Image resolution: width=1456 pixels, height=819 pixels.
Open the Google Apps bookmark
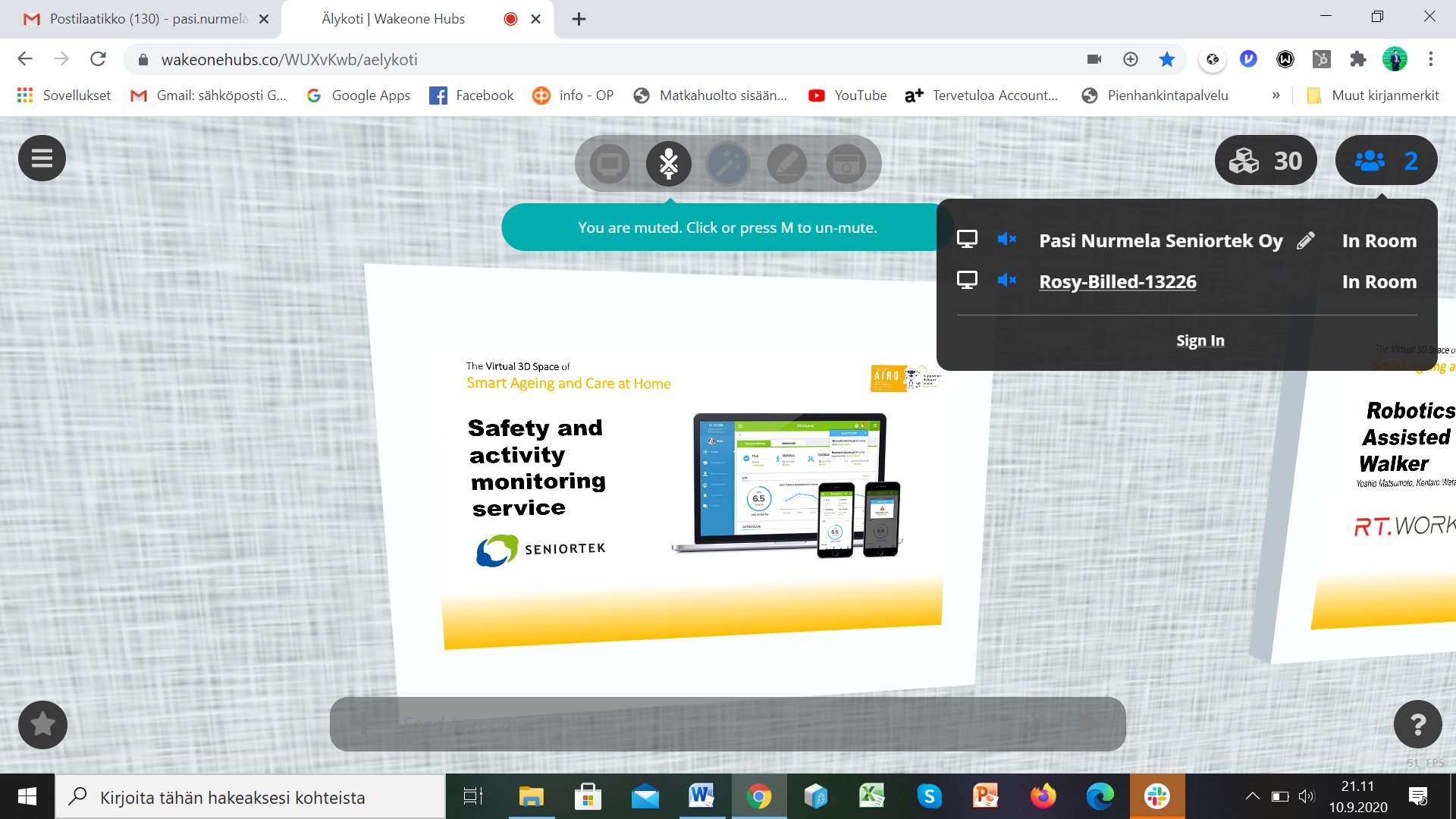tap(358, 96)
